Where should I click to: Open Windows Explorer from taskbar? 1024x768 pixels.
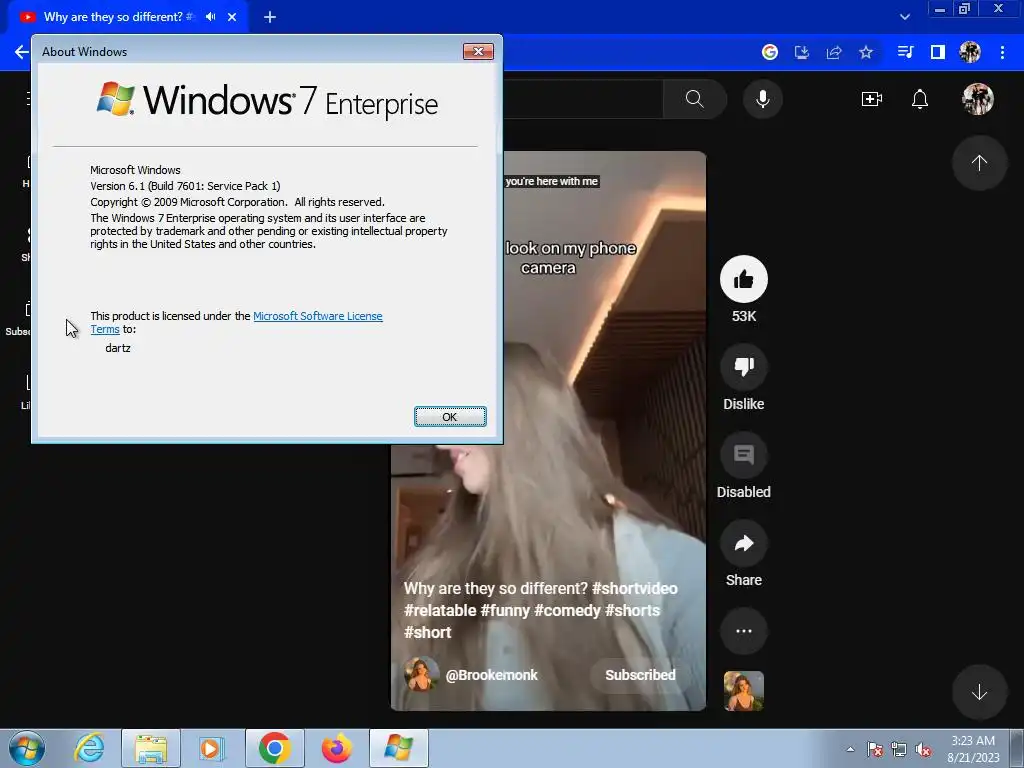pos(151,748)
